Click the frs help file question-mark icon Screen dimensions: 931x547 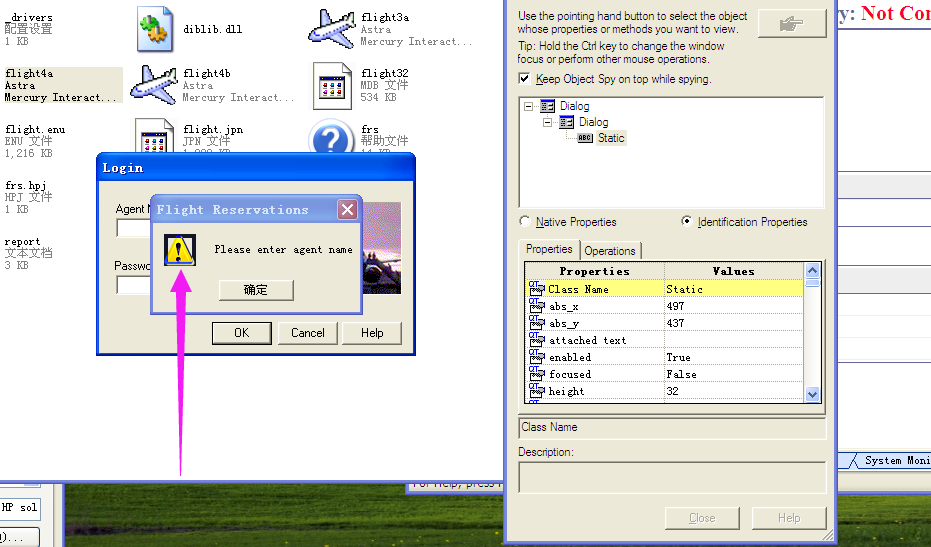[331, 138]
